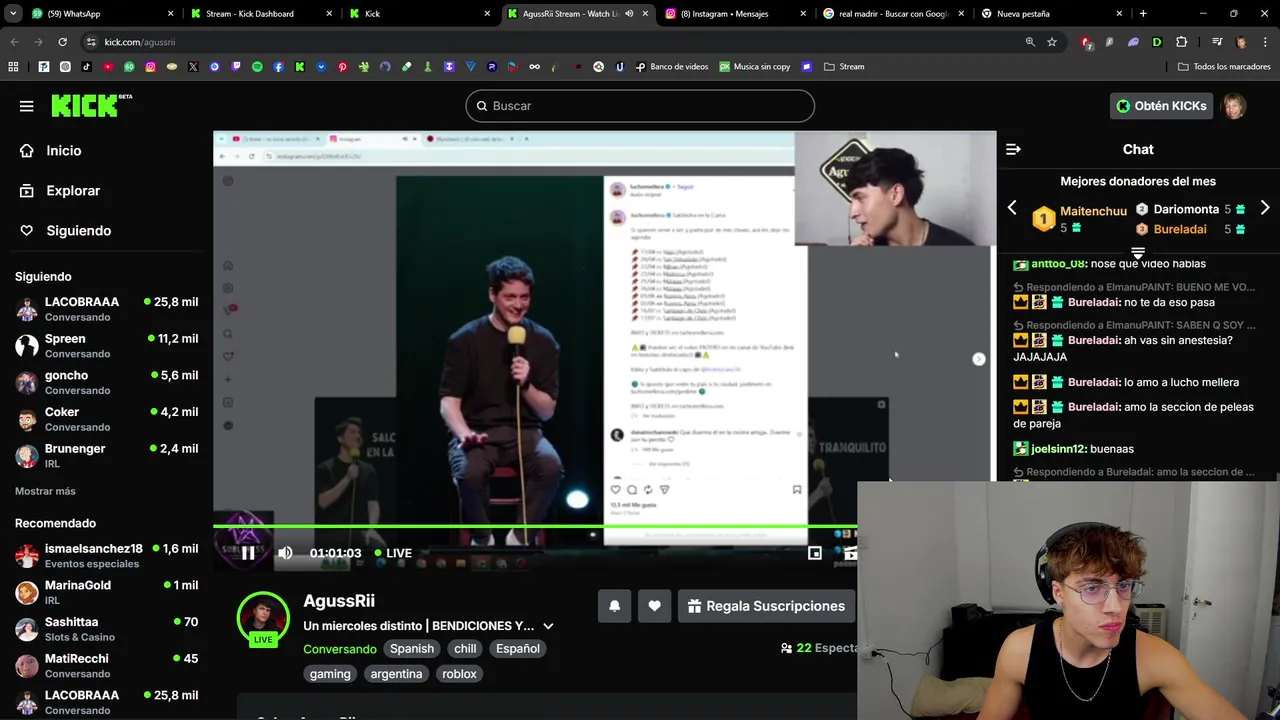The height and width of the screenshot is (720, 1280).
Task: Toggle mini player mode icon
Action: [815, 553]
